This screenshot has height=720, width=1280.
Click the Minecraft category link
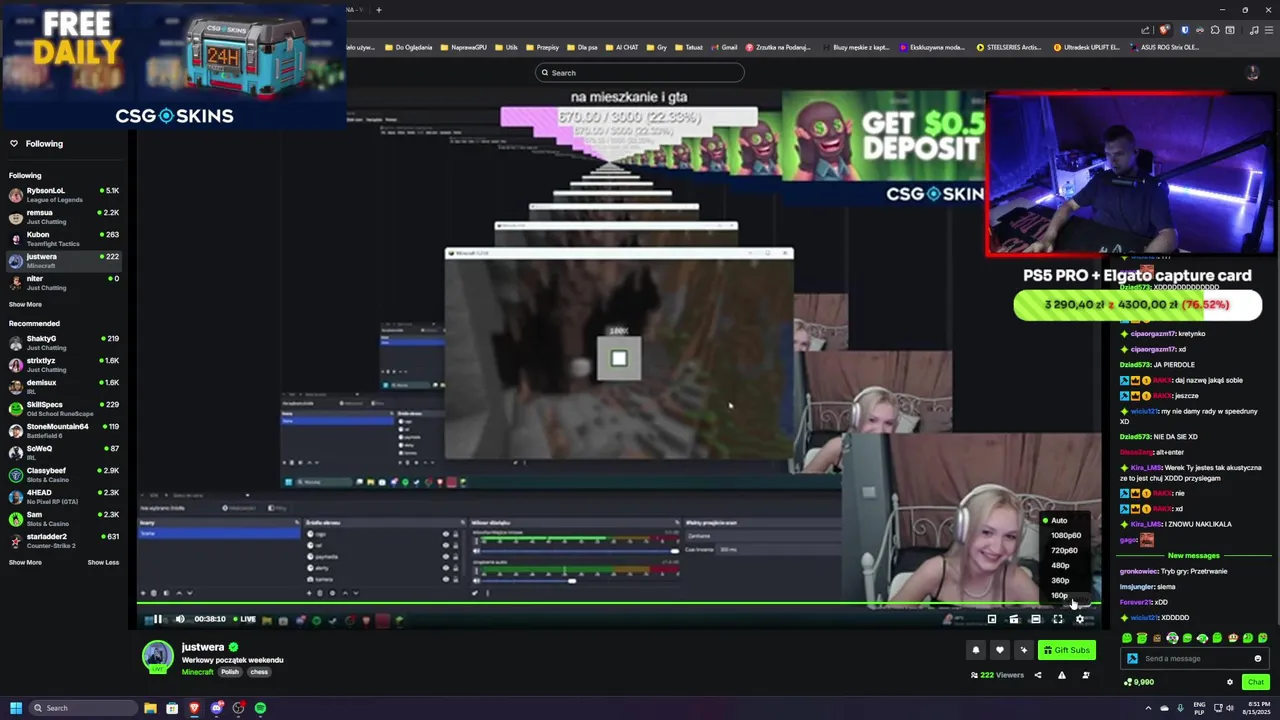(197, 672)
